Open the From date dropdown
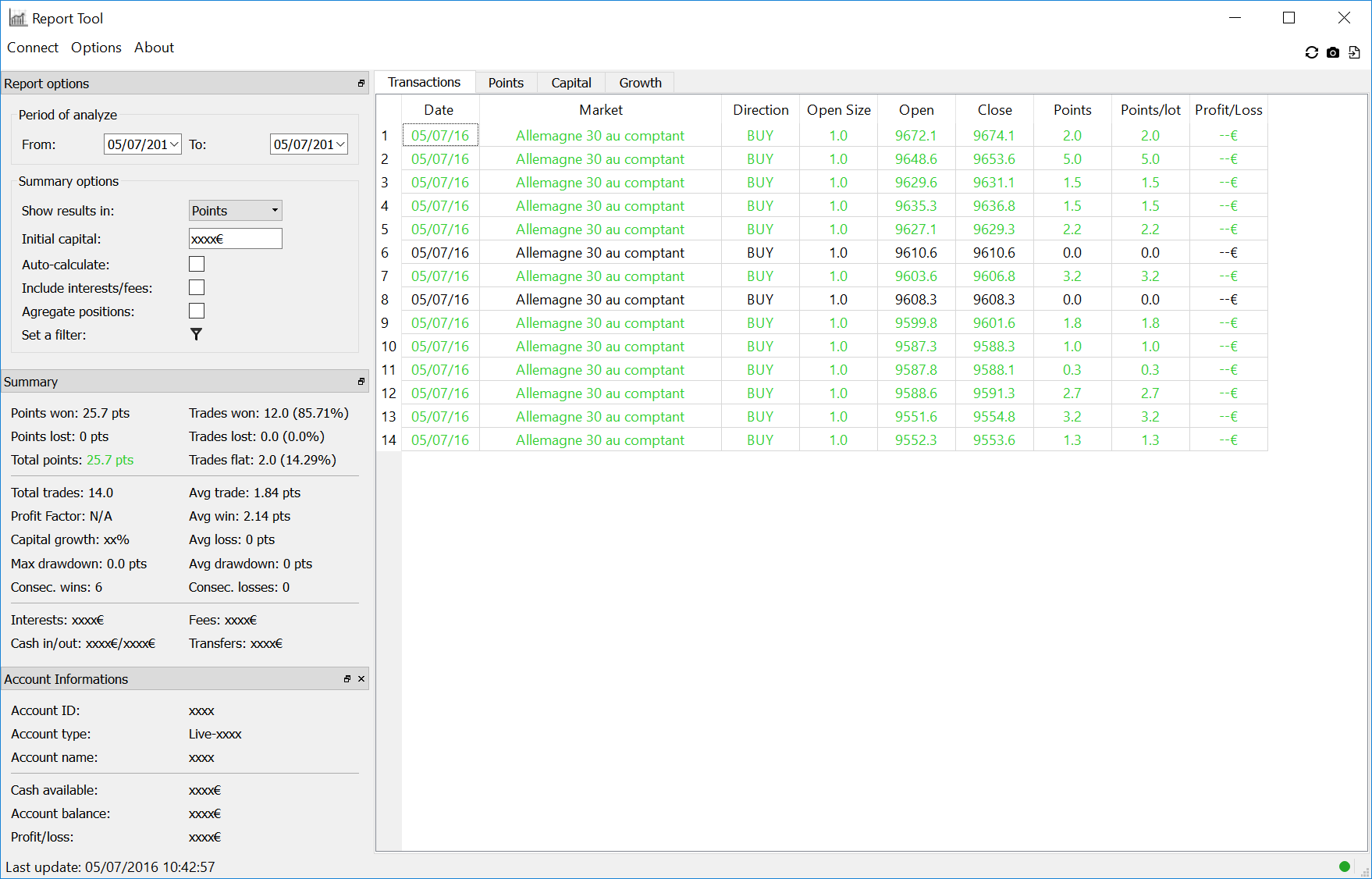Screen dimensions: 1372x879 [x=174, y=144]
